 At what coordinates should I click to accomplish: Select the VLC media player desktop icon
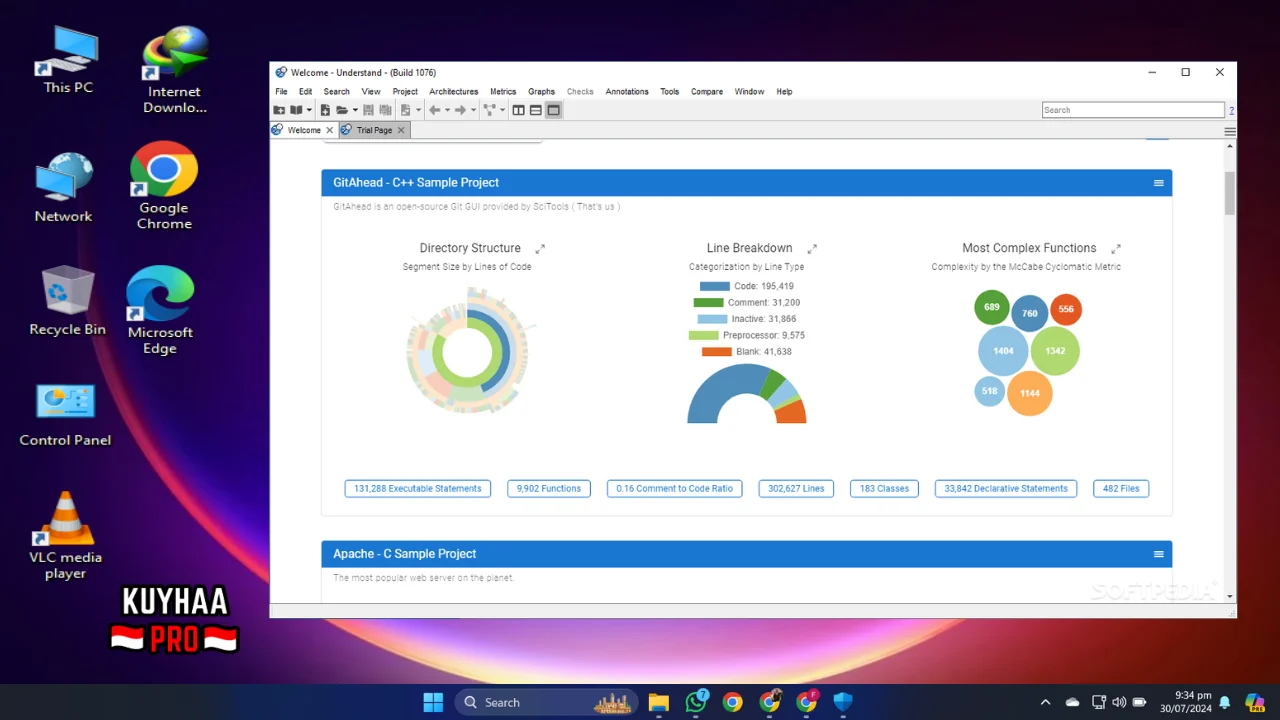pyautogui.click(x=65, y=536)
